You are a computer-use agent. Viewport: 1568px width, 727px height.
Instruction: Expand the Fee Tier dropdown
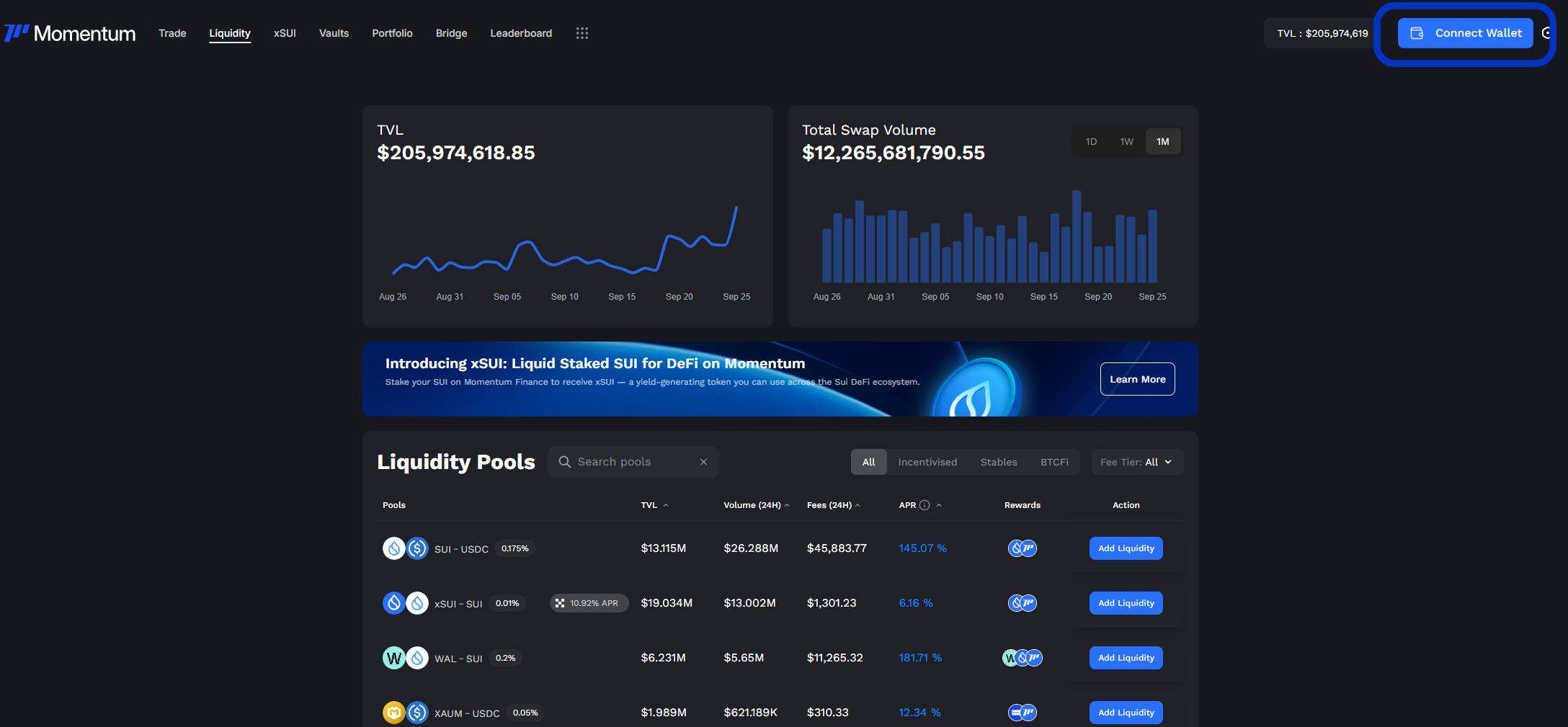(1136, 462)
